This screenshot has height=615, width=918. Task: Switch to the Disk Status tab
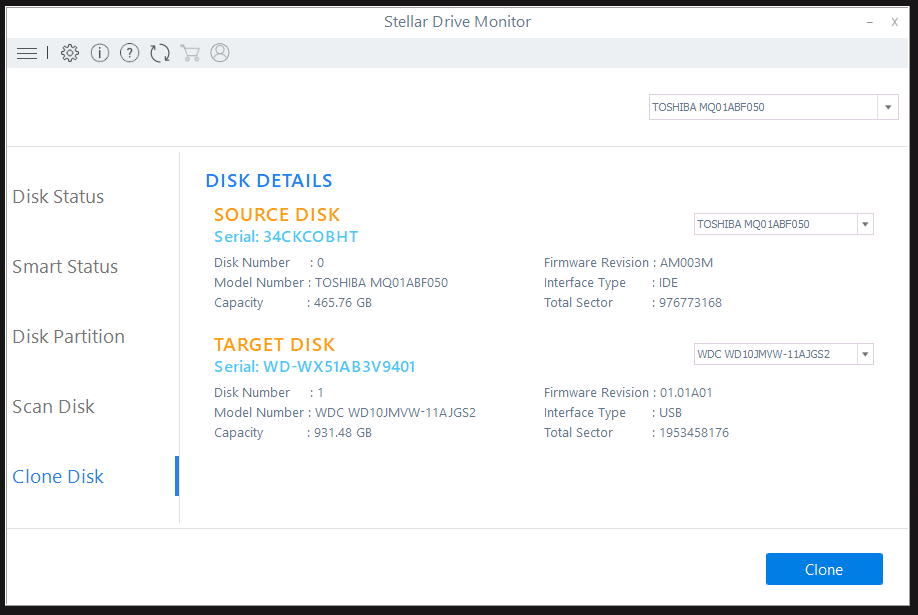(58, 197)
